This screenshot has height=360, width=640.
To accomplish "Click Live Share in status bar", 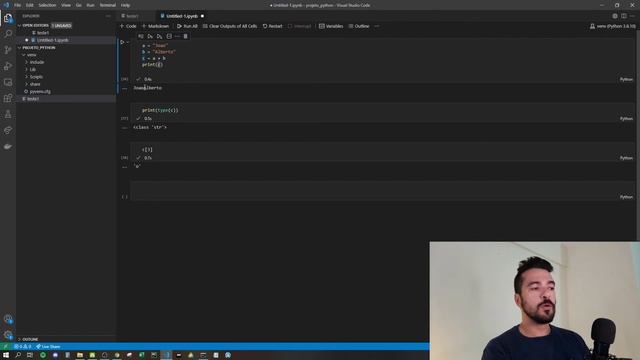I will (x=48, y=347).
